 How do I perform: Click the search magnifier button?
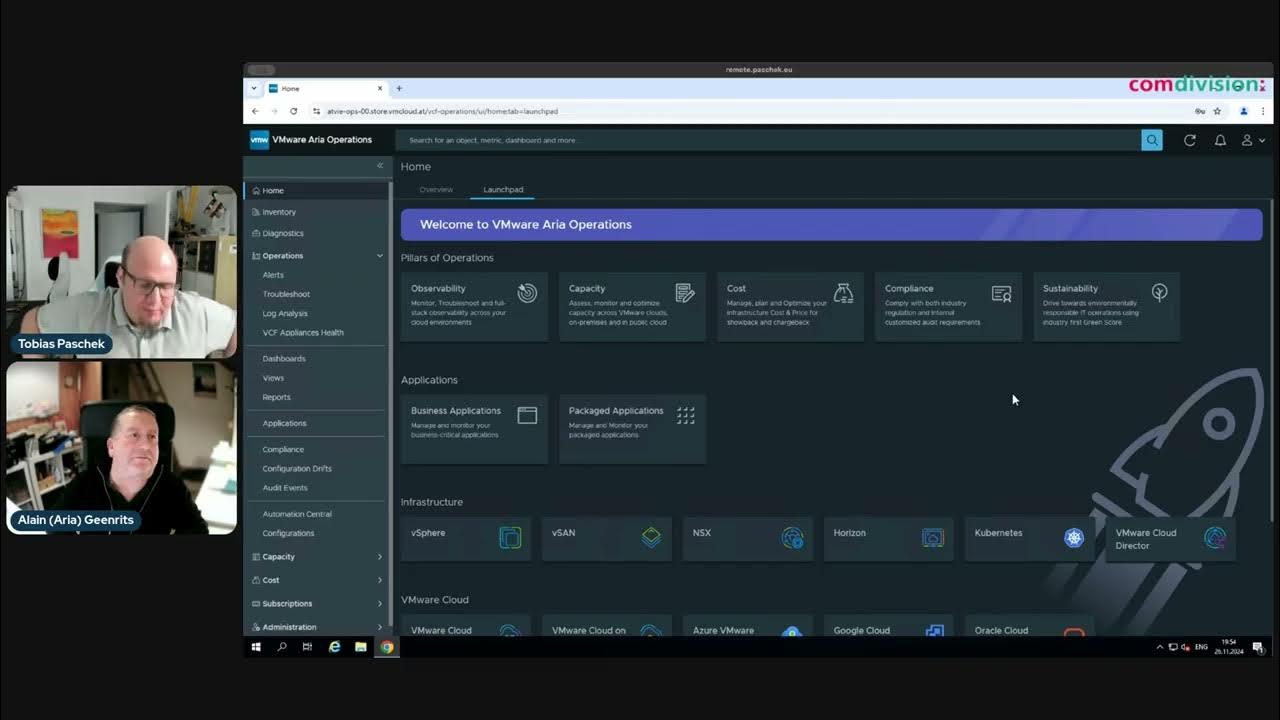(1152, 140)
